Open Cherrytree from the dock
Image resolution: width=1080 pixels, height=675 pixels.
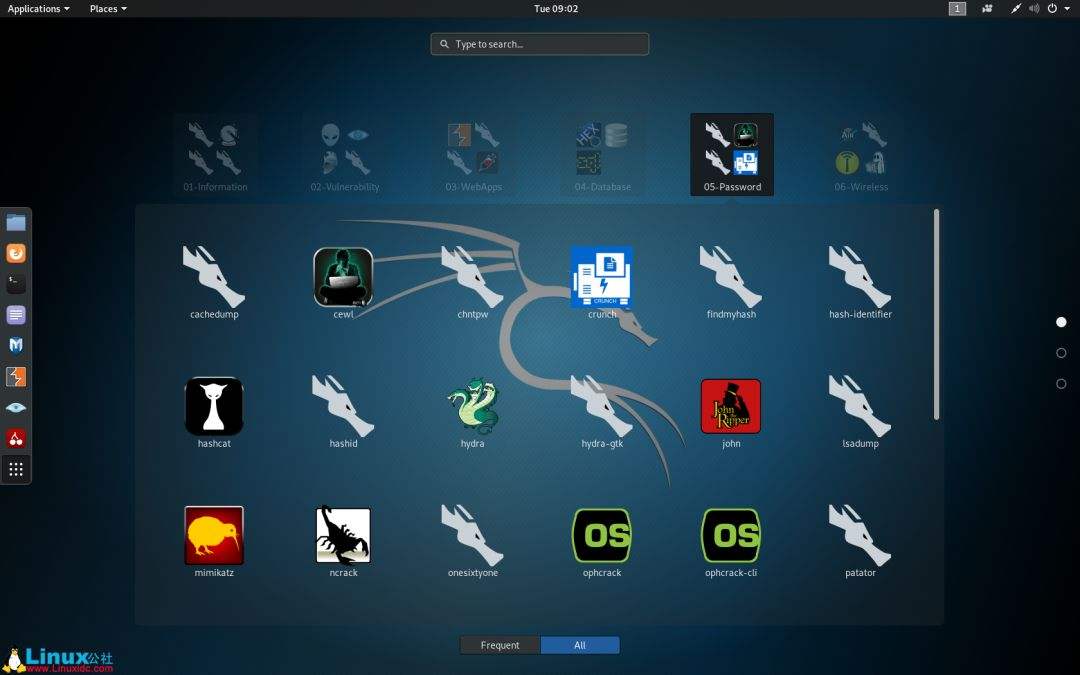click(x=16, y=438)
